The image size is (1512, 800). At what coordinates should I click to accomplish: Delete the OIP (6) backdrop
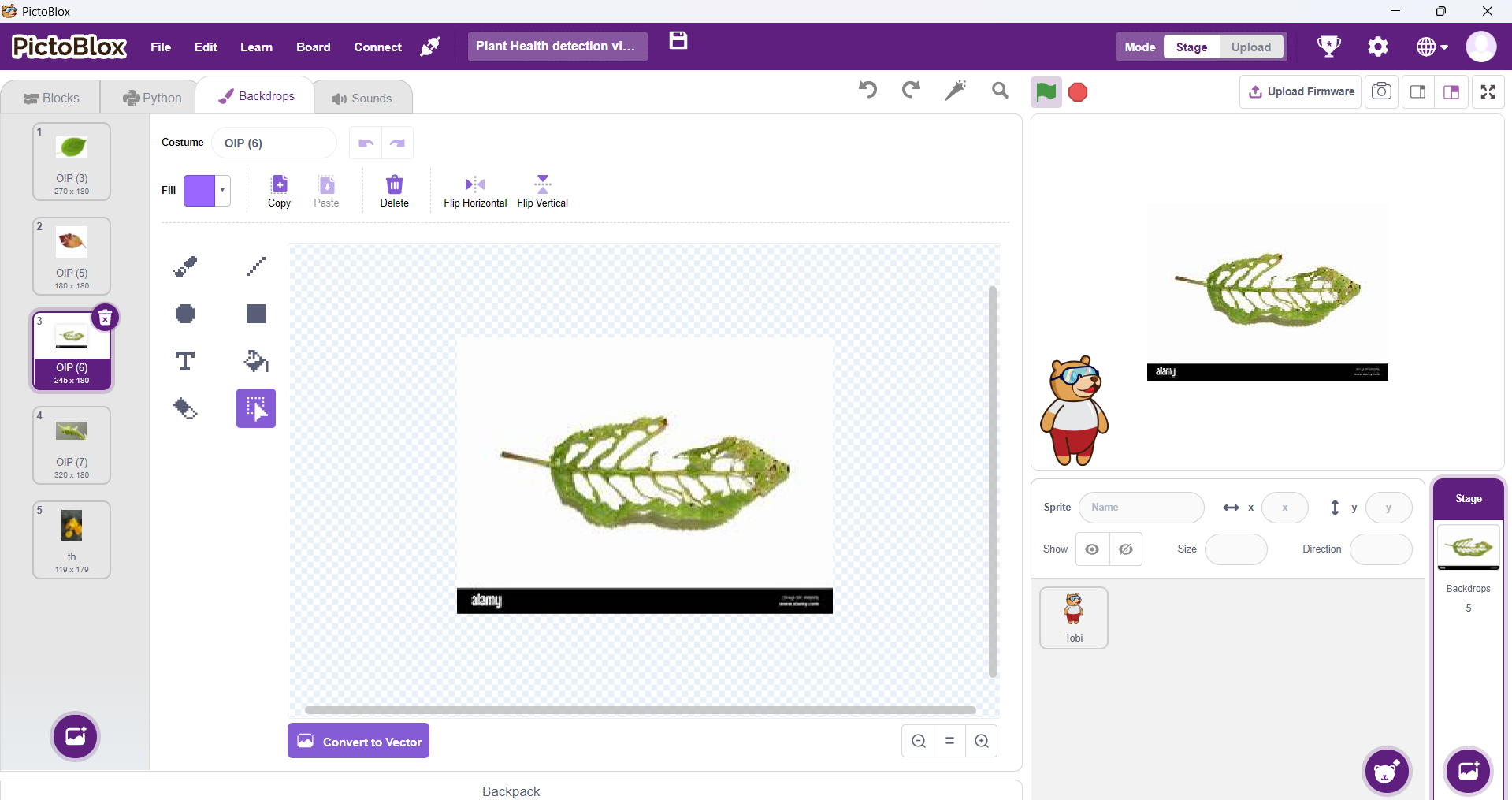point(105,318)
